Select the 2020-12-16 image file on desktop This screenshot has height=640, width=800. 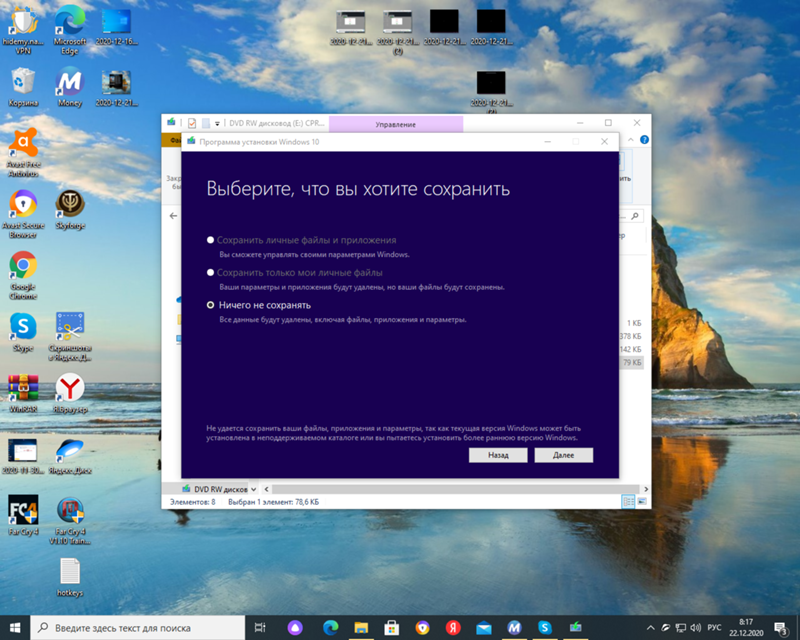pyautogui.click(x=117, y=26)
